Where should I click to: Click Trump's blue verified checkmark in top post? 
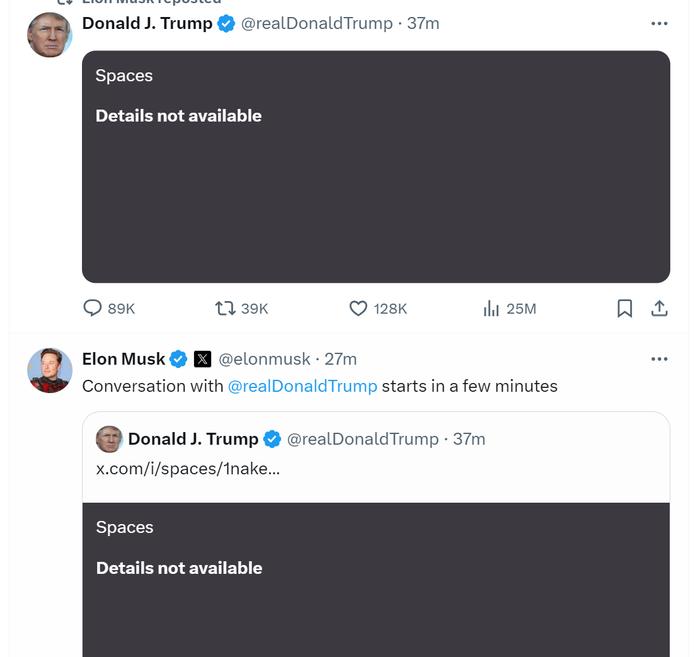[x=227, y=23]
